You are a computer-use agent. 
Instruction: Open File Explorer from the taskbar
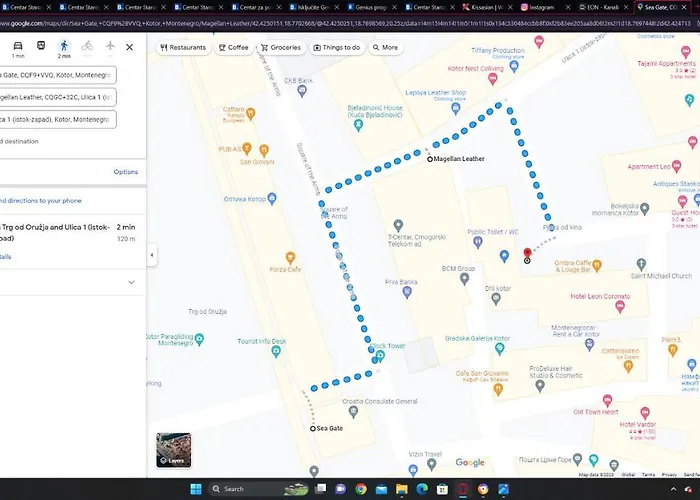tap(402, 489)
